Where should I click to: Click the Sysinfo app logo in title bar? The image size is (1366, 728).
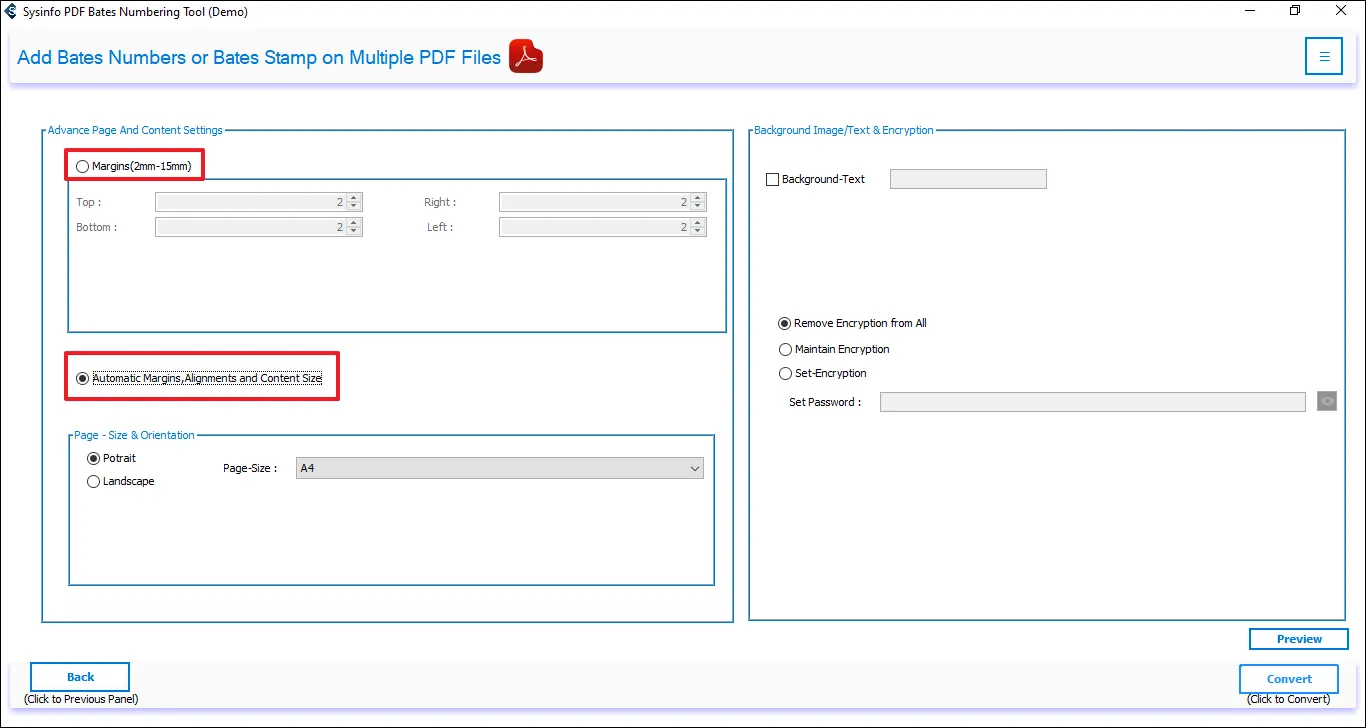click(11, 11)
